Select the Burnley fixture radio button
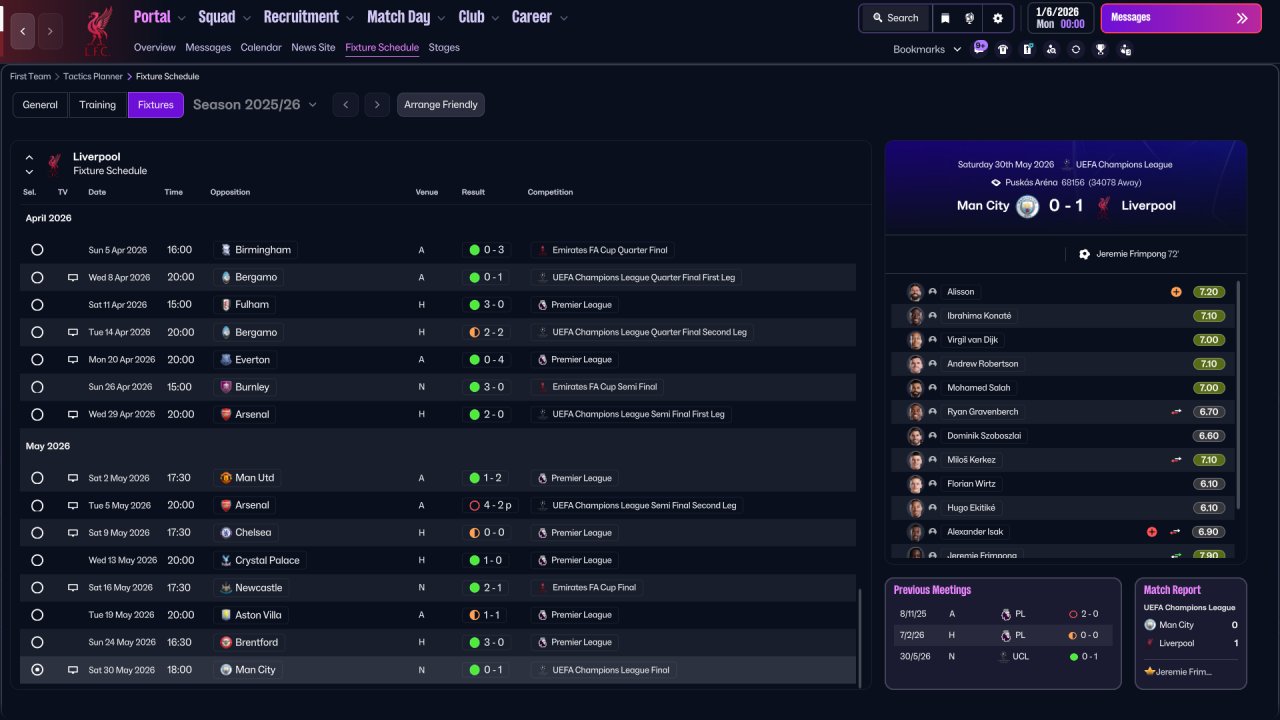 pos(37,387)
